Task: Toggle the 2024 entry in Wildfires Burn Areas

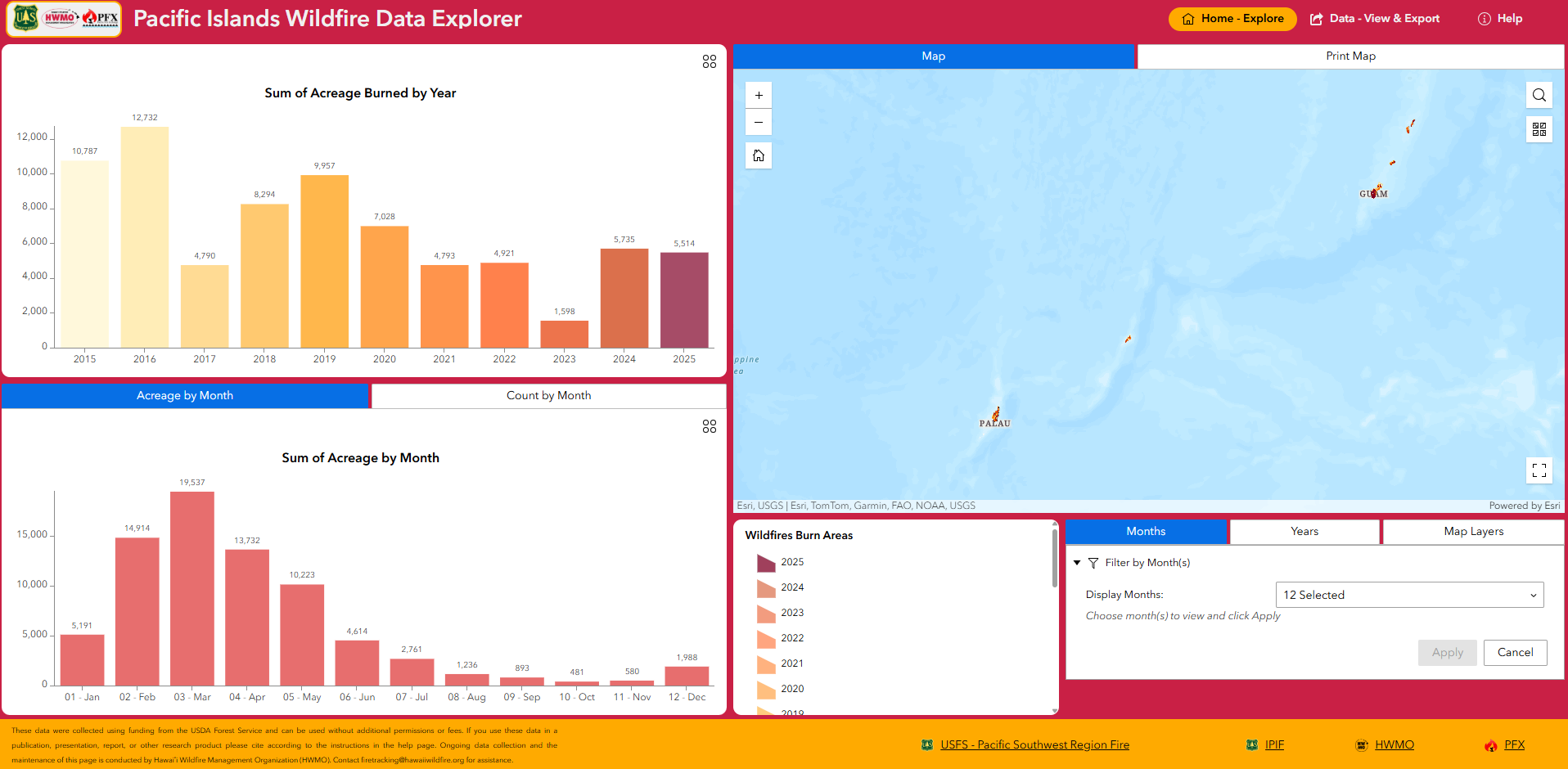Action: coord(791,587)
